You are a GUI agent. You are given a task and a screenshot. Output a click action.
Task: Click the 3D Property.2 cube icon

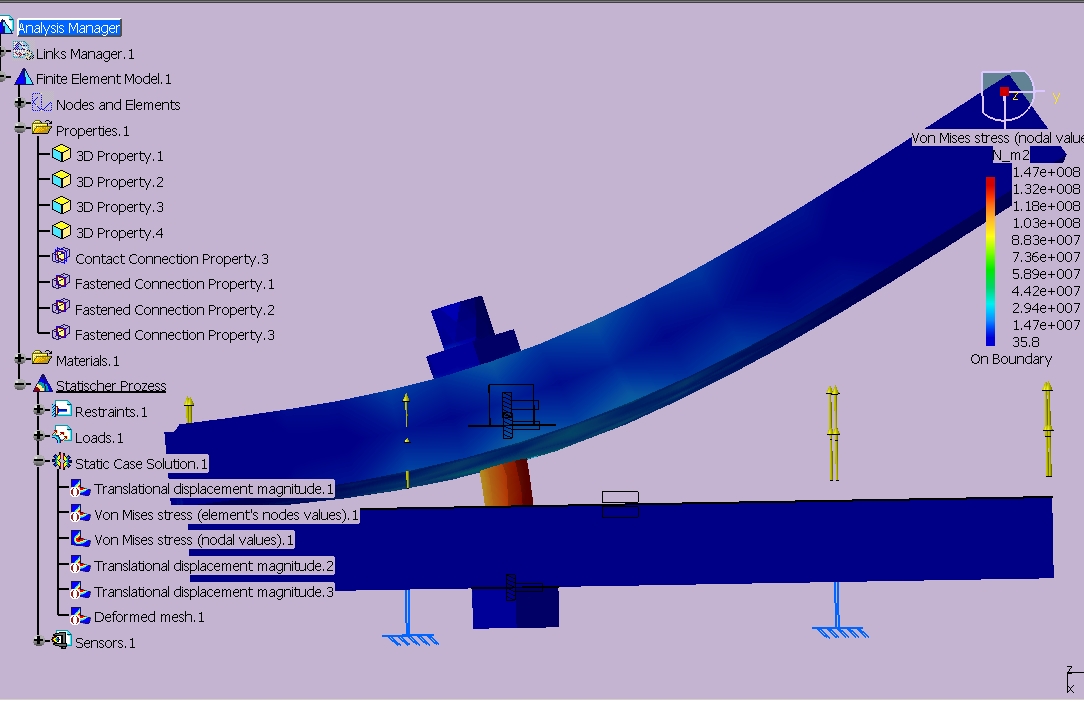point(62,179)
